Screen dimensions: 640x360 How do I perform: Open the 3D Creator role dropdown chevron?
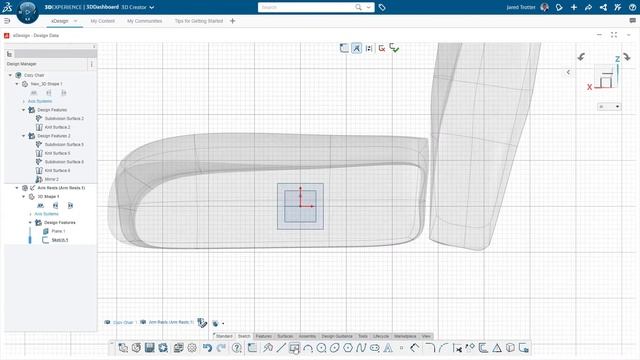pos(152,7)
